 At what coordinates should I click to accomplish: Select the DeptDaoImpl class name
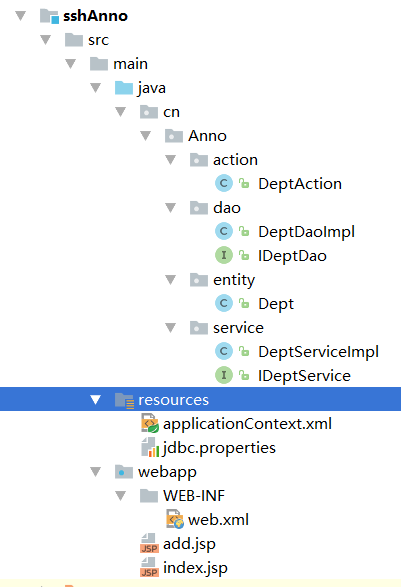(x=307, y=232)
